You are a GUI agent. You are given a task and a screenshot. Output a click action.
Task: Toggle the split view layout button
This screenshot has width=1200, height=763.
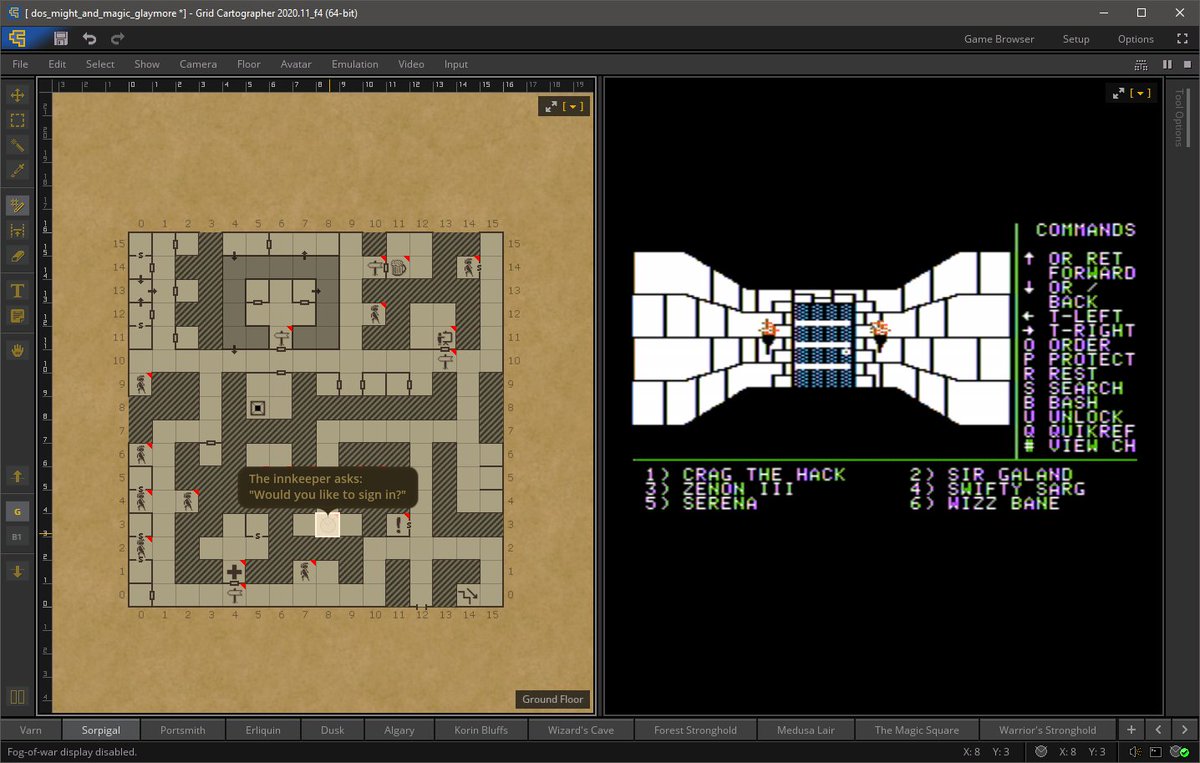tap(17, 697)
